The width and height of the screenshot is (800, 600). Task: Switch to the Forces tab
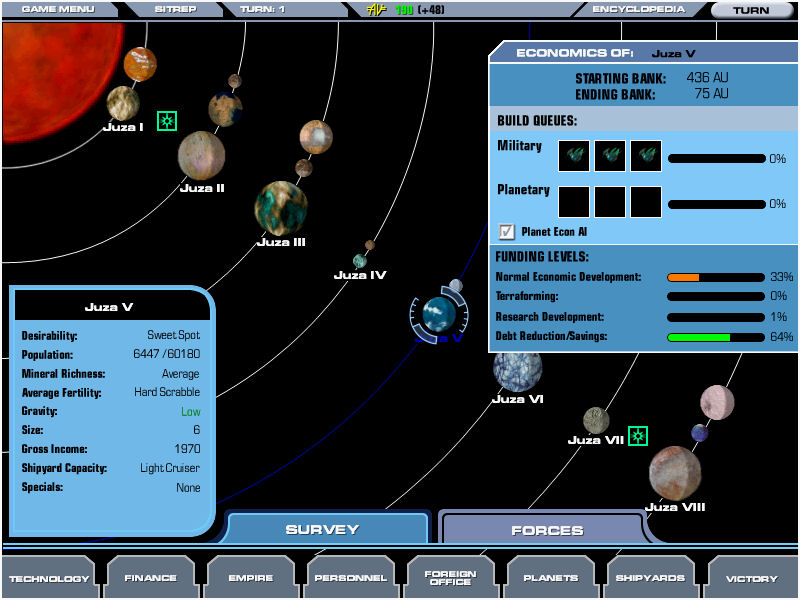click(x=547, y=530)
